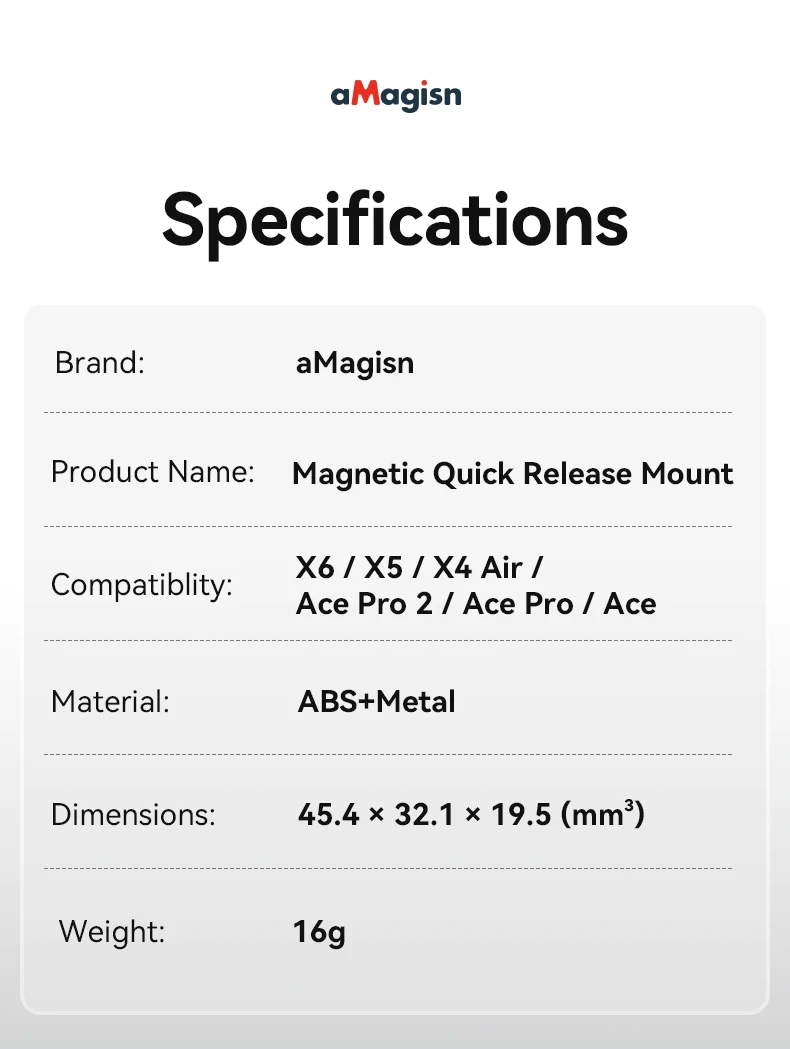Select the Brand label
790x1049 pixels.
pos(100,363)
